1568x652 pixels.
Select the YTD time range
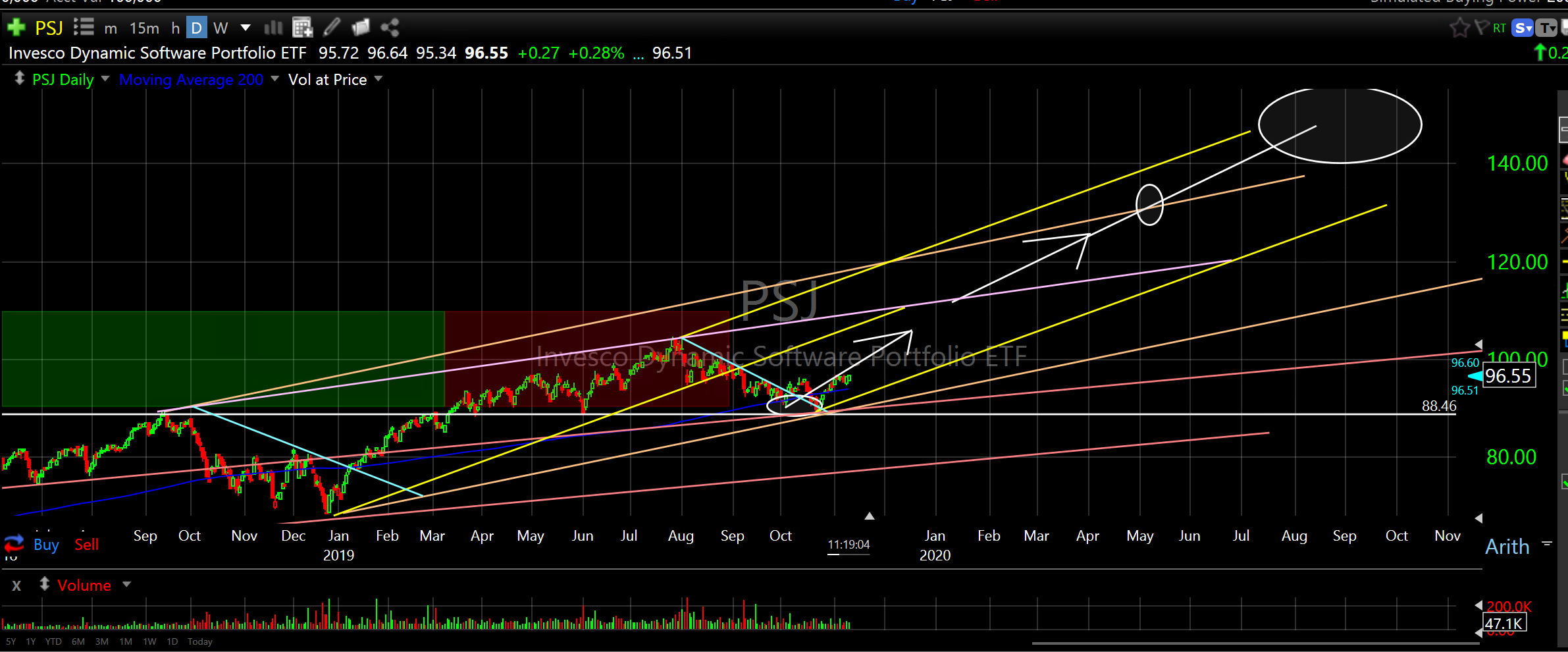[x=53, y=641]
